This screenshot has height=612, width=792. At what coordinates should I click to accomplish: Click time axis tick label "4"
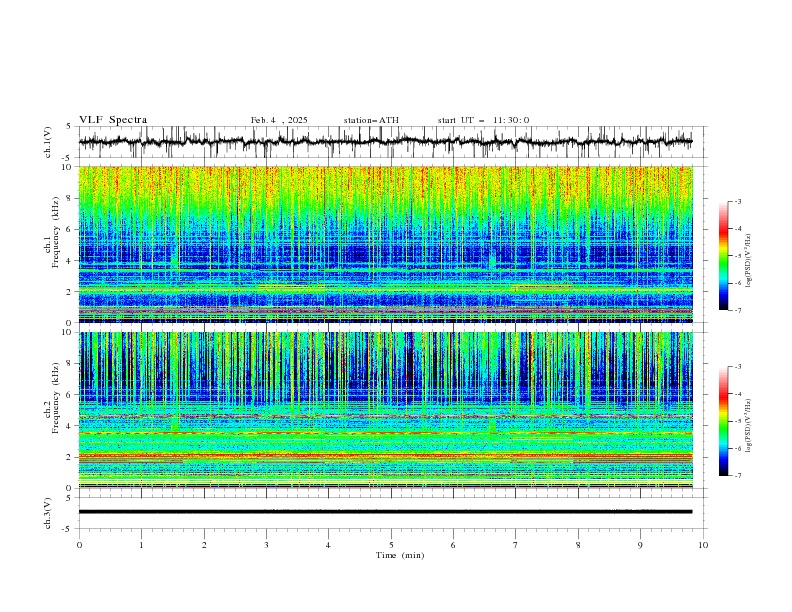[328, 545]
